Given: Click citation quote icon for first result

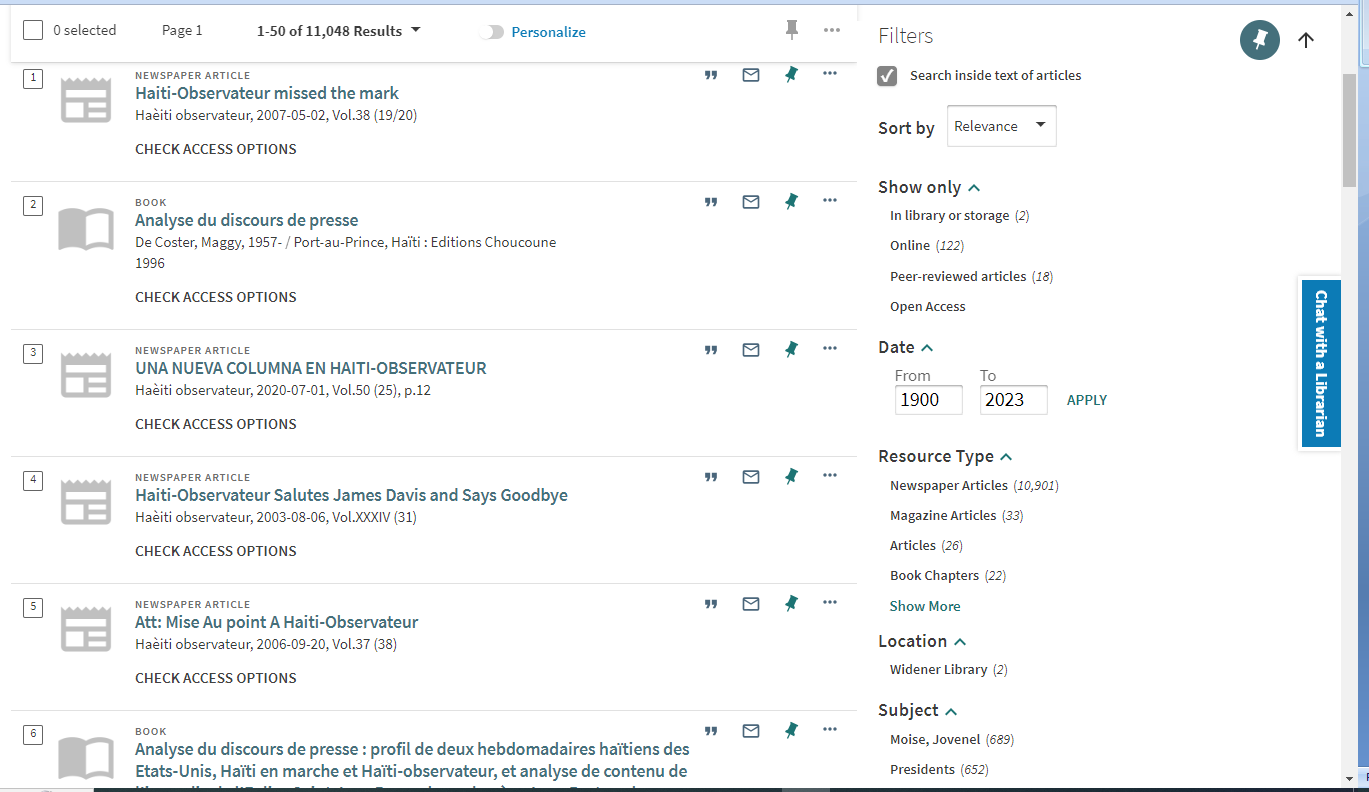Looking at the screenshot, I should [711, 75].
